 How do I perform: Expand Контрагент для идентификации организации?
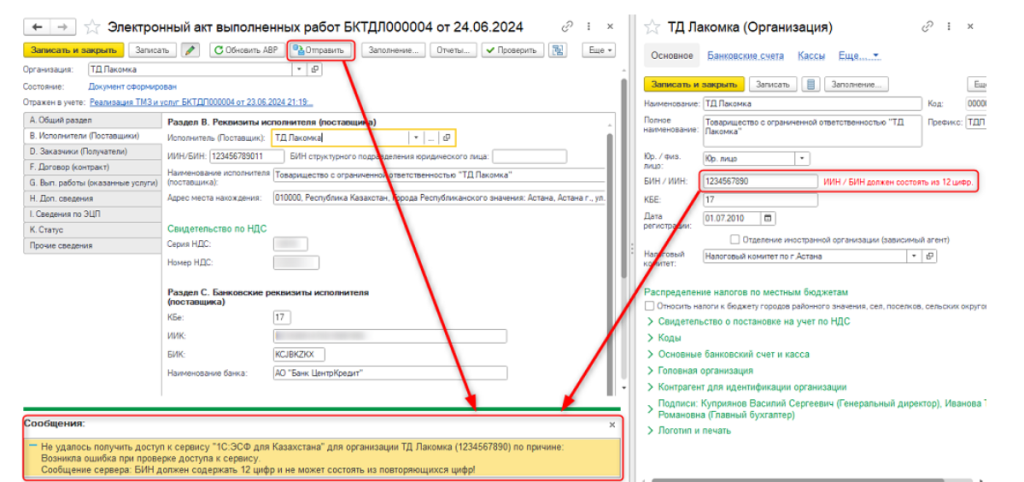pyautogui.click(x=746, y=387)
